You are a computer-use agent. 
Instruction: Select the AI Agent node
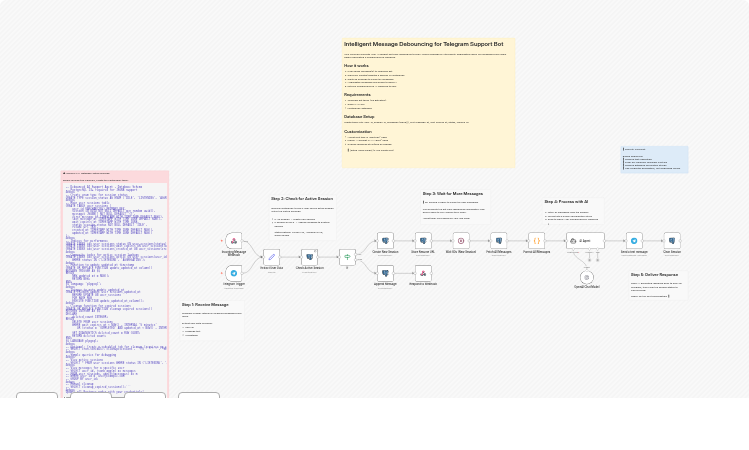tap(584, 240)
